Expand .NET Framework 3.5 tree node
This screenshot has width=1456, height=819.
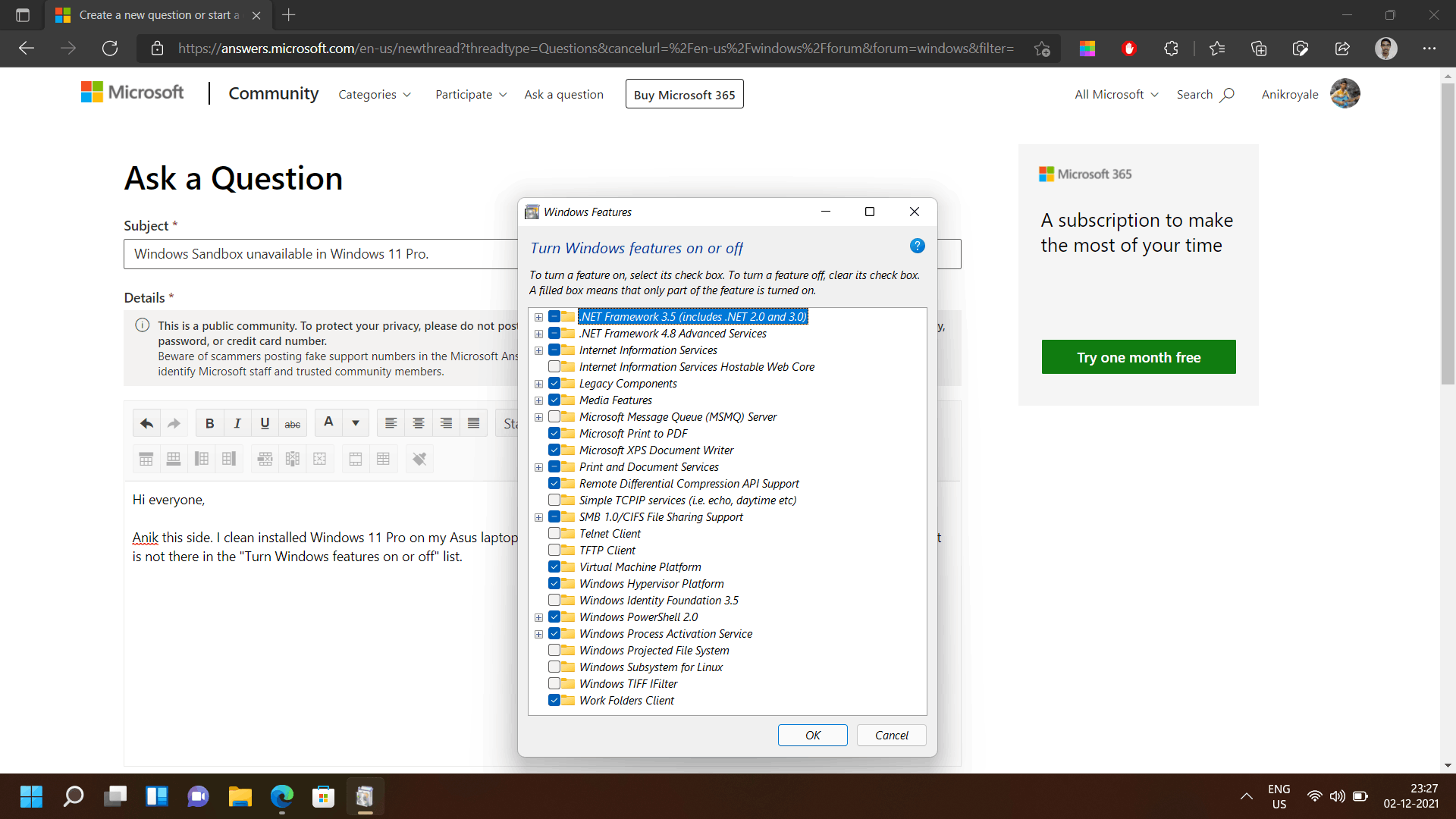538,317
